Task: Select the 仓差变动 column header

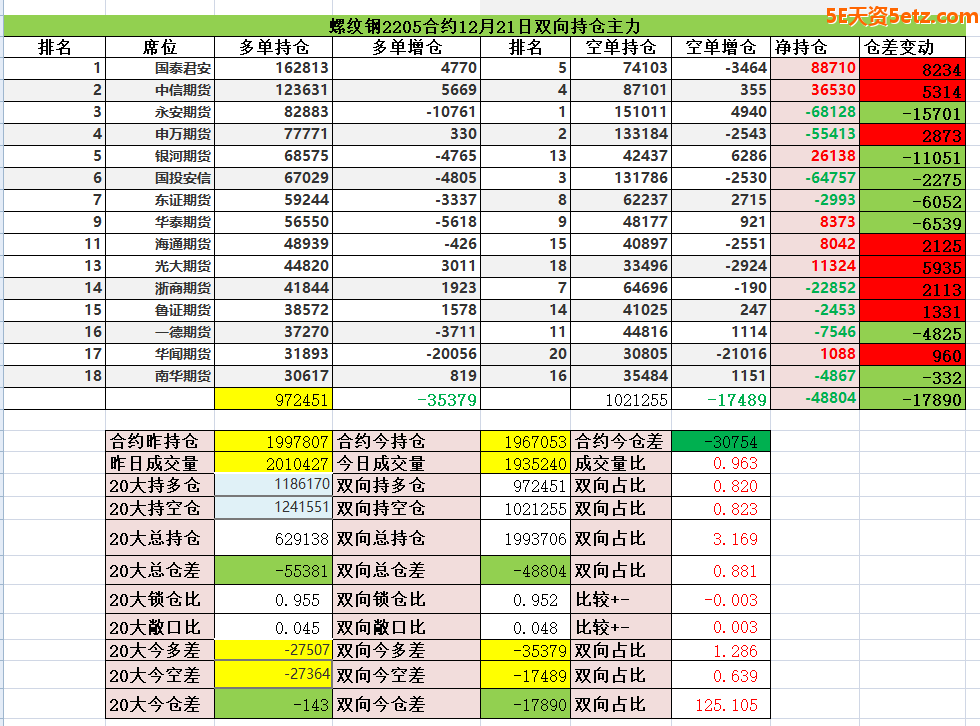Action: point(898,47)
